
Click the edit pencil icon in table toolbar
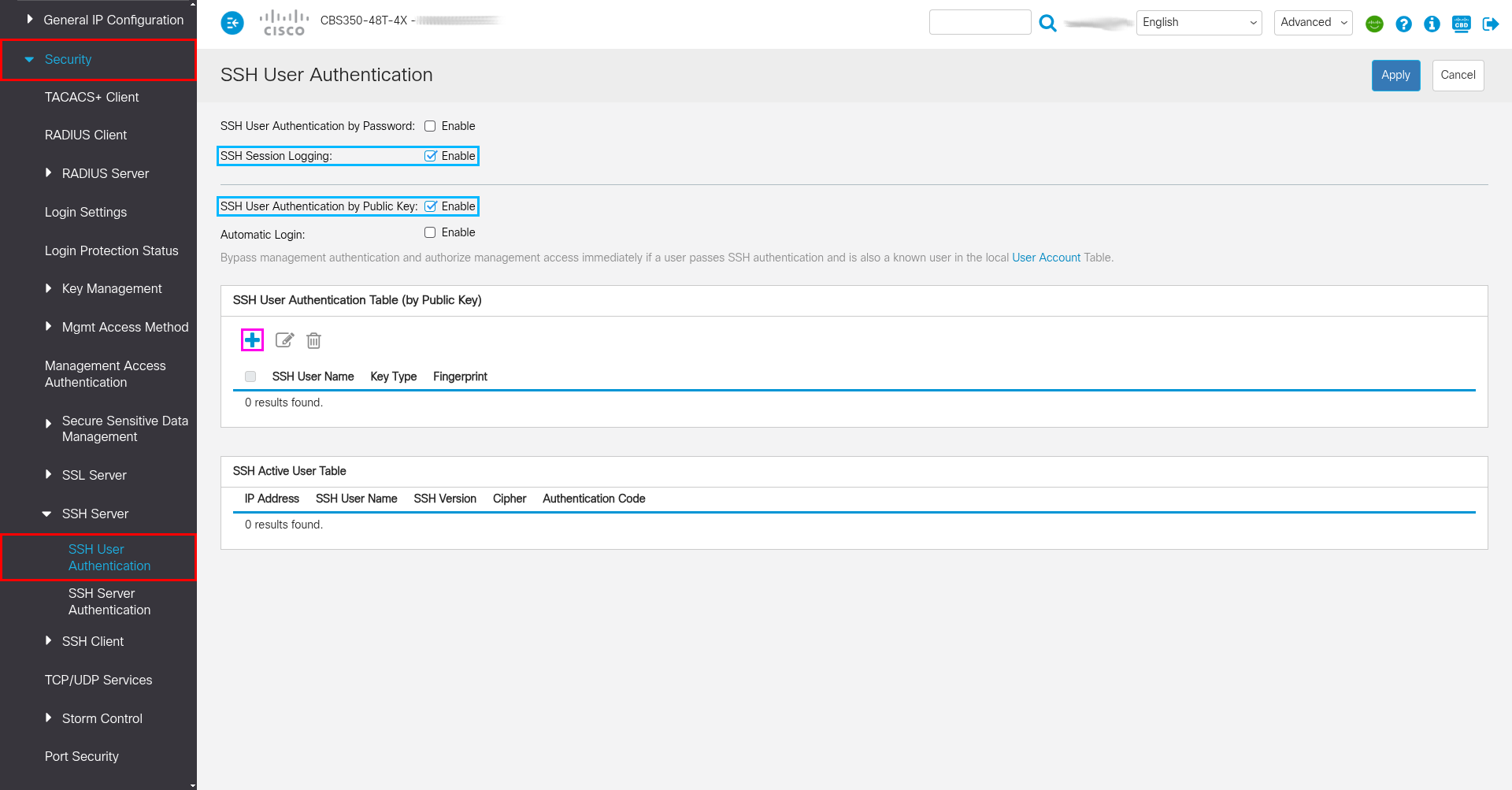pos(284,340)
